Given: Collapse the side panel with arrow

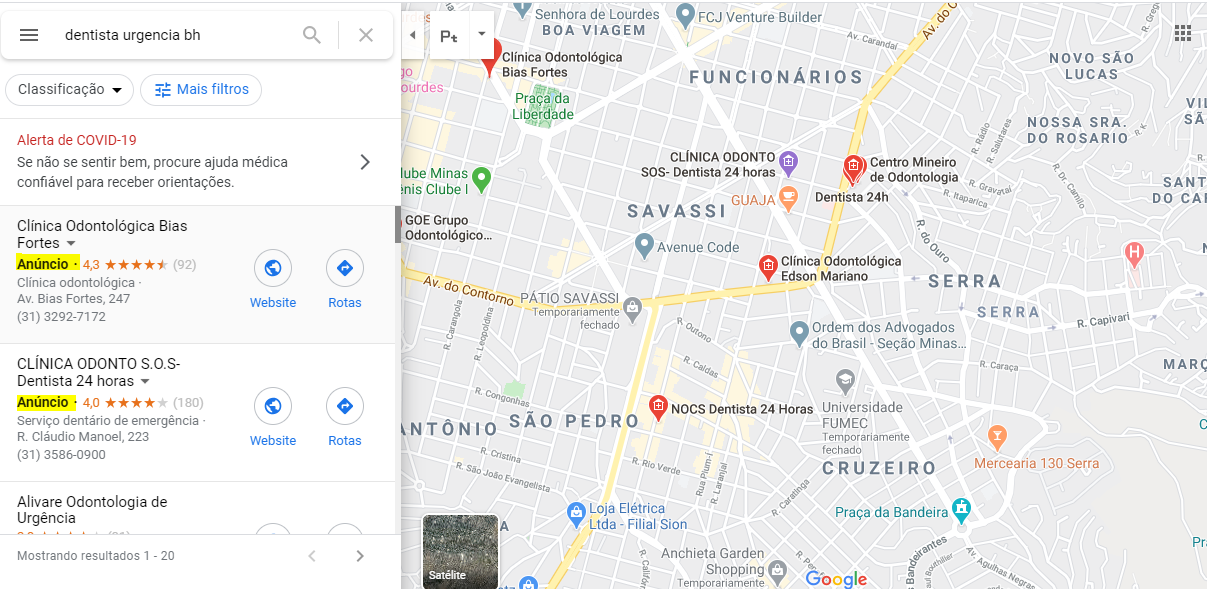Looking at the screenshot, I should pos(413,35).
